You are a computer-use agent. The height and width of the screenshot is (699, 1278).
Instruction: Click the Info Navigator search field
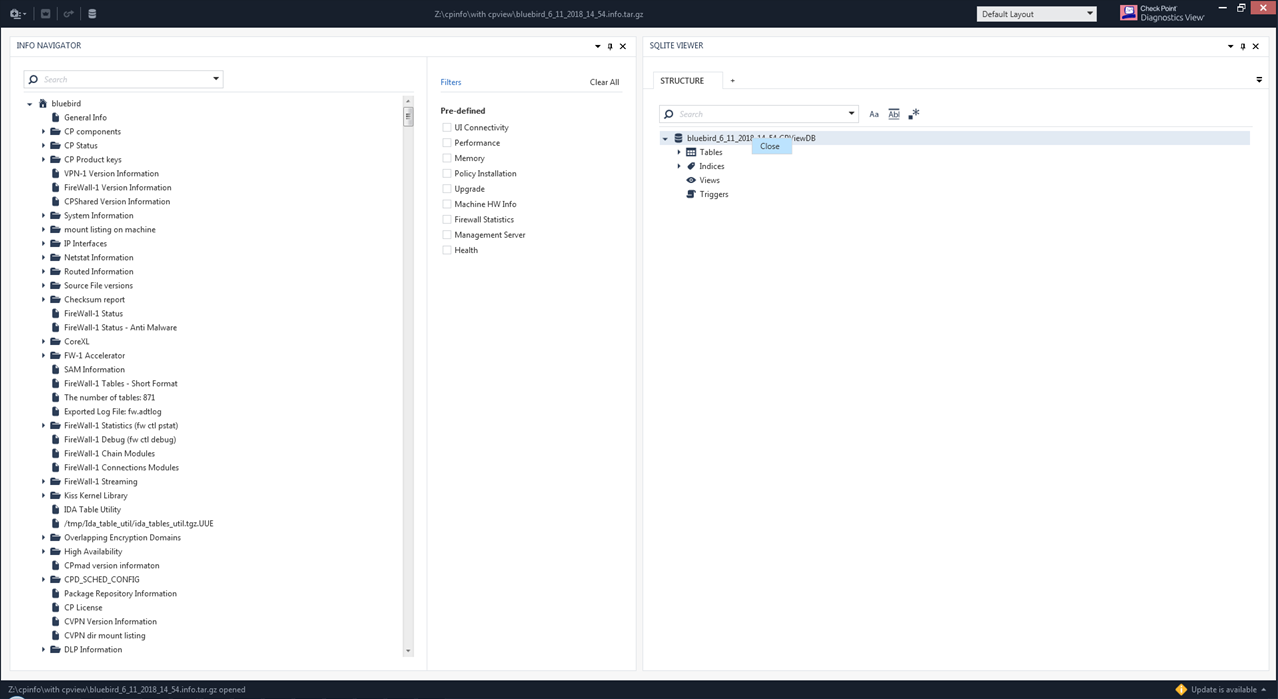pyautogui.click(x=123, y=79)
